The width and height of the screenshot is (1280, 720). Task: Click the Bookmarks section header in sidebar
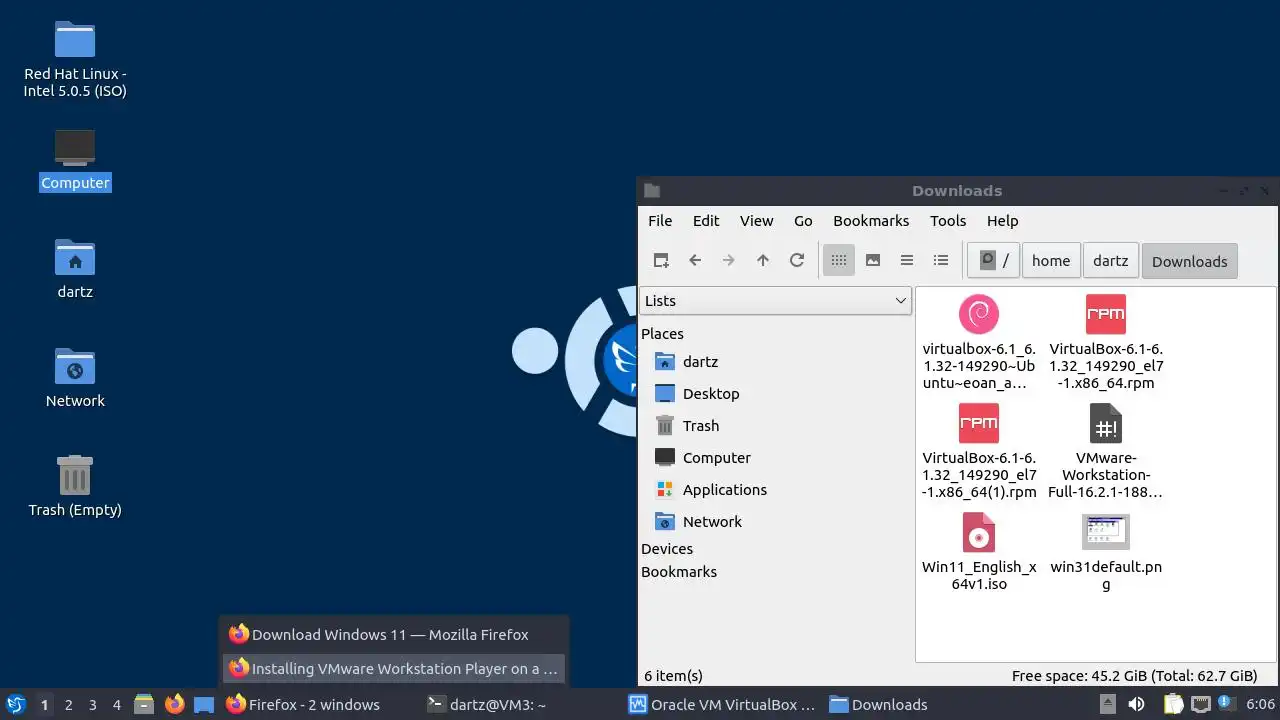click(679, 572)
